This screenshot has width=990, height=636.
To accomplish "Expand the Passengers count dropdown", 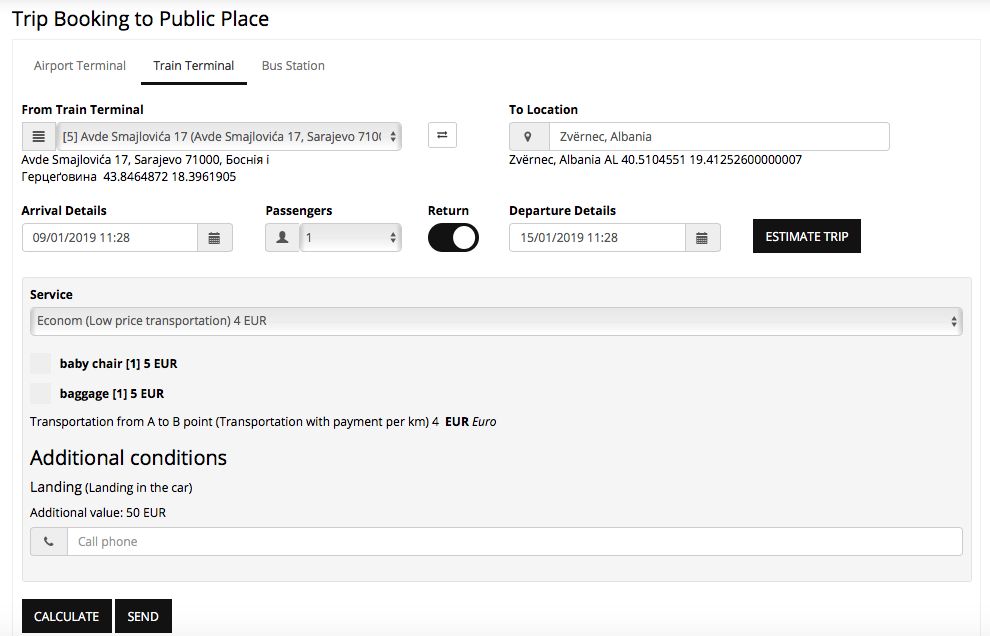I will [350, 238].
